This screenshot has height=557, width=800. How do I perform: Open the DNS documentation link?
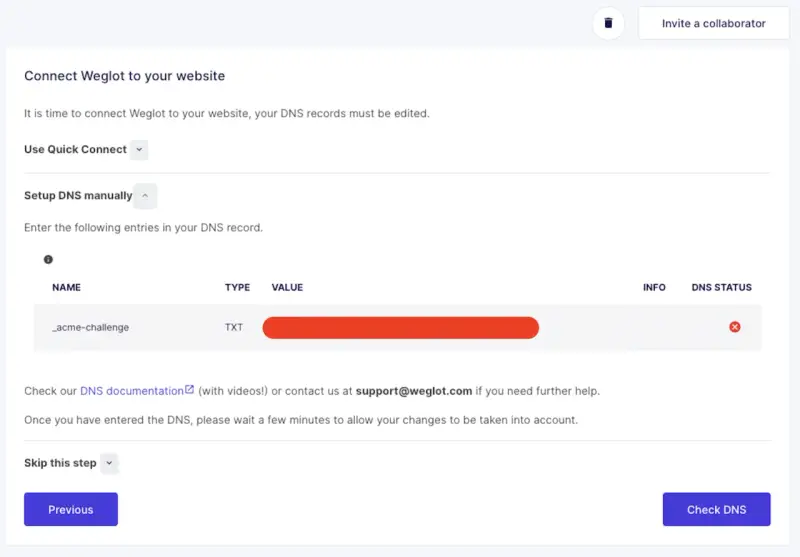coord(132,391)
